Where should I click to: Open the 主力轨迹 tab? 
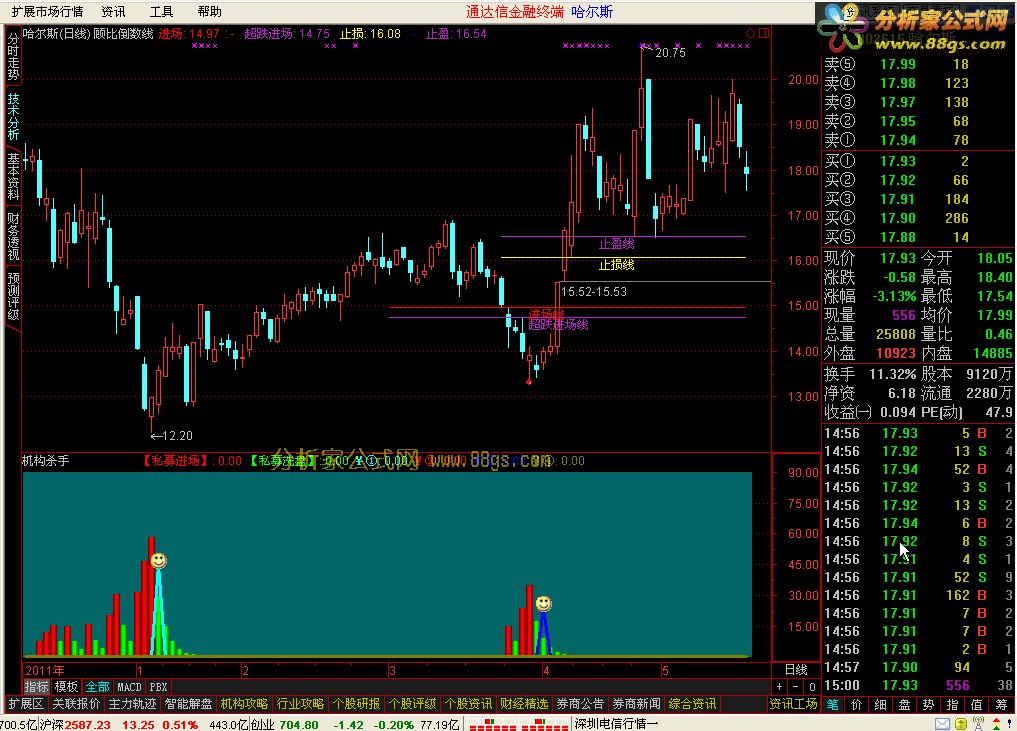click(132, 704)
